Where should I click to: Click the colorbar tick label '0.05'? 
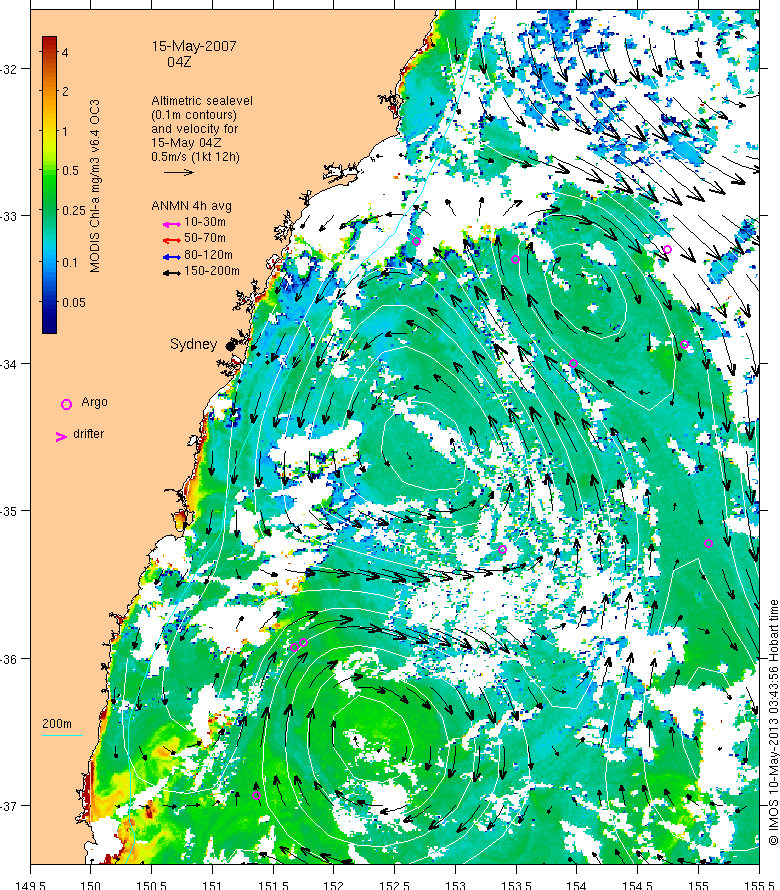tap(74, 303)
